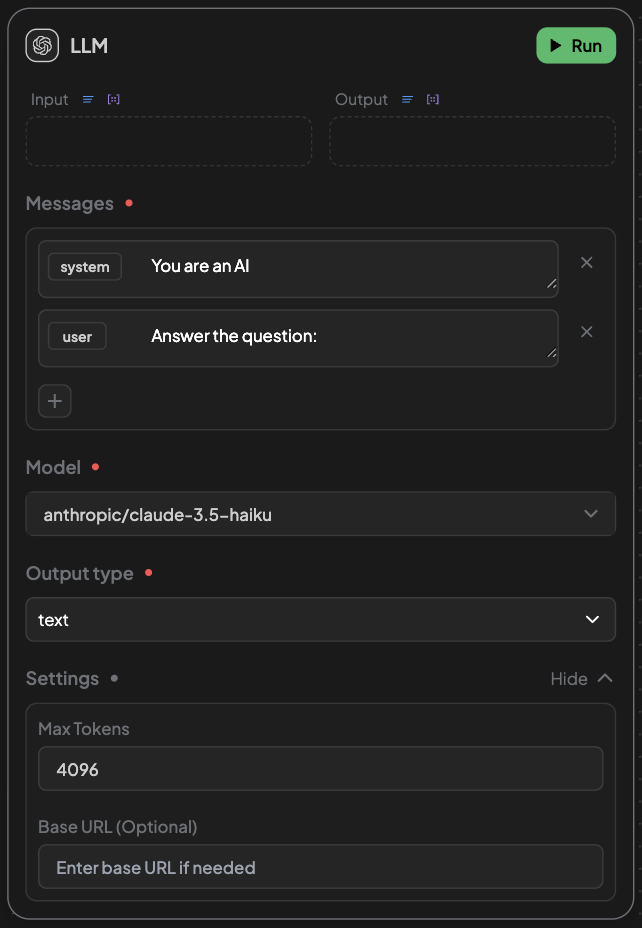Screen dimensions: 642x928
Task: Focus the Max Tokens field showing 4096
Action: coord(321,769)
